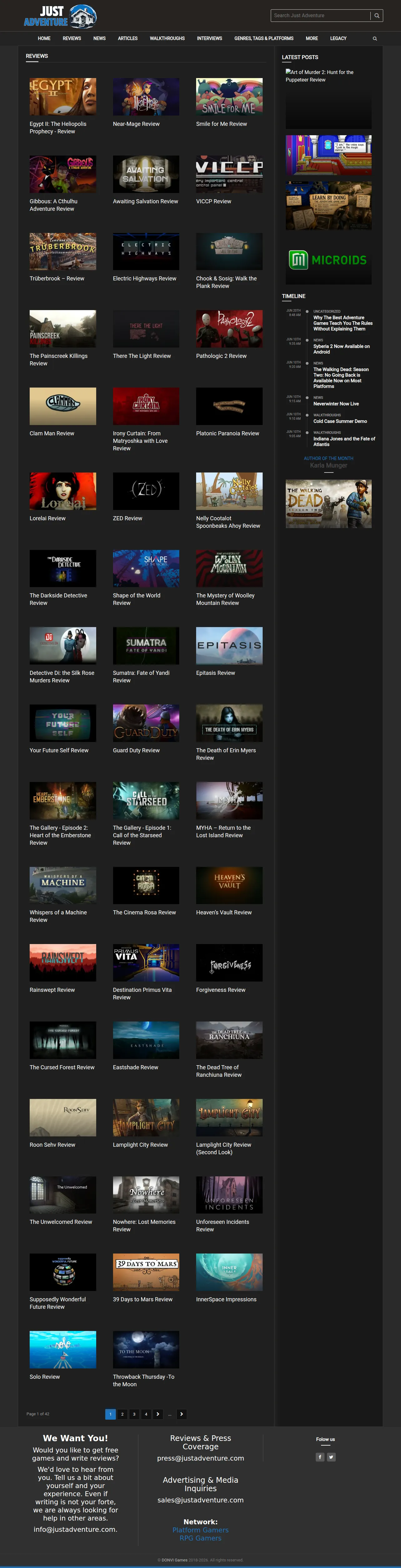Open Pathologic 2 Review link
The width and height of the screenshot is (401, 1568).
click(221, 356)
